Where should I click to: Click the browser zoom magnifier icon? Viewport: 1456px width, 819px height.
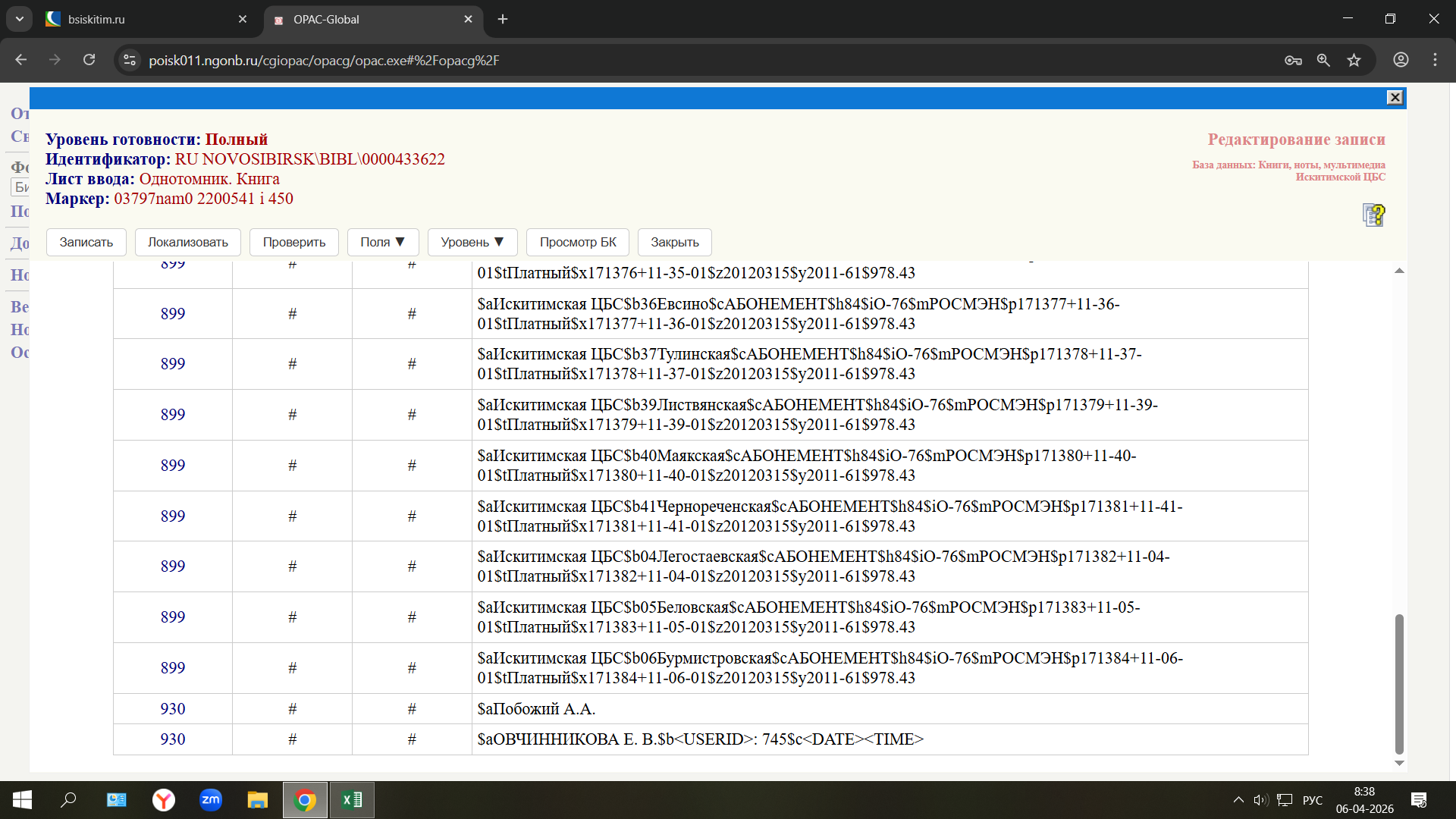coord(1323,60)
